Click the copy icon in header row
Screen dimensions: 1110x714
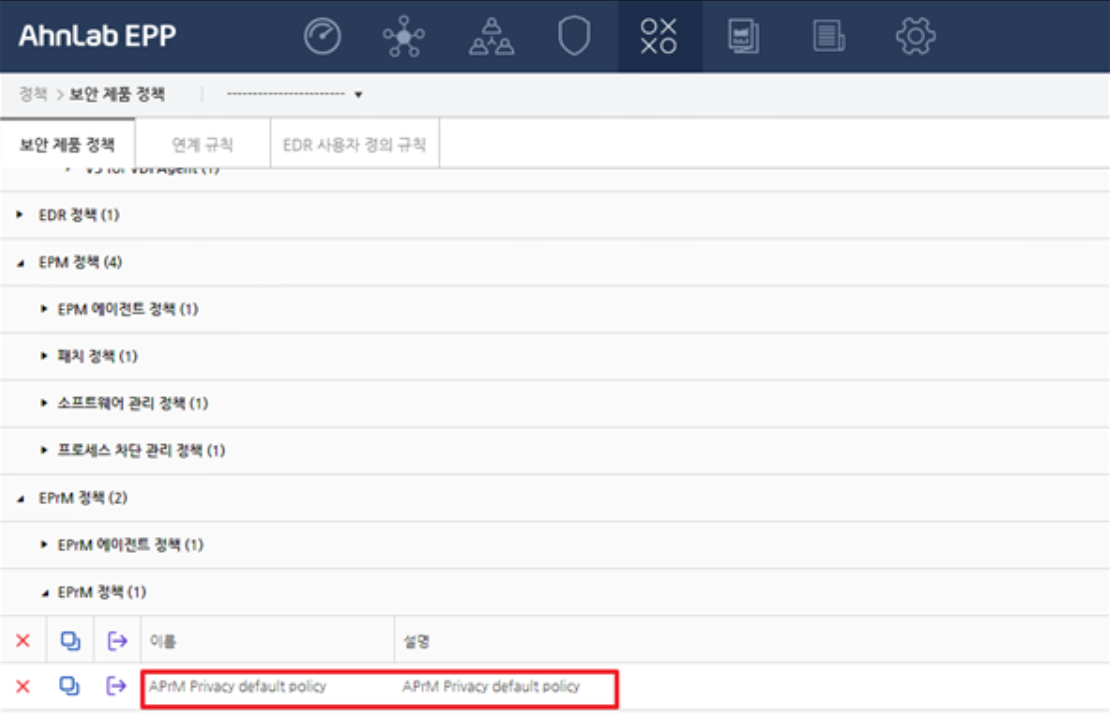(x=70, y=640)
